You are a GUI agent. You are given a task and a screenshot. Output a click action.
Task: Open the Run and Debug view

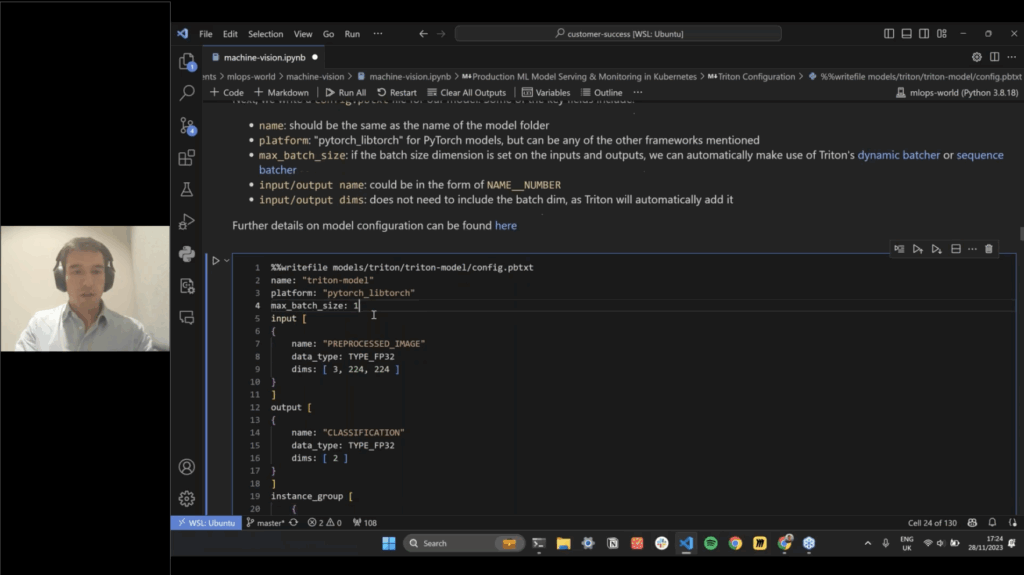187,221
